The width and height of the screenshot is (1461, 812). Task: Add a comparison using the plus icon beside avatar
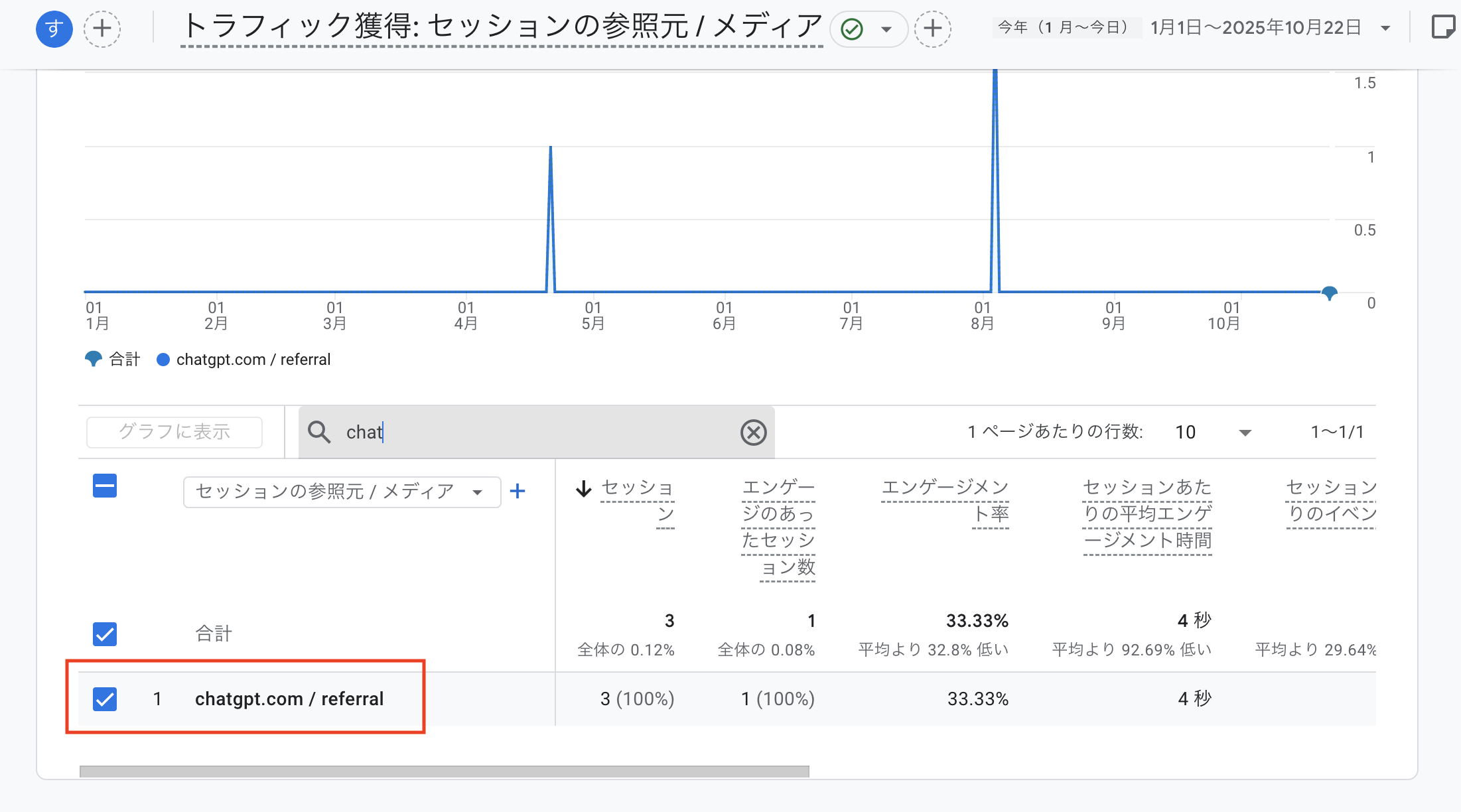pos(102,29)
